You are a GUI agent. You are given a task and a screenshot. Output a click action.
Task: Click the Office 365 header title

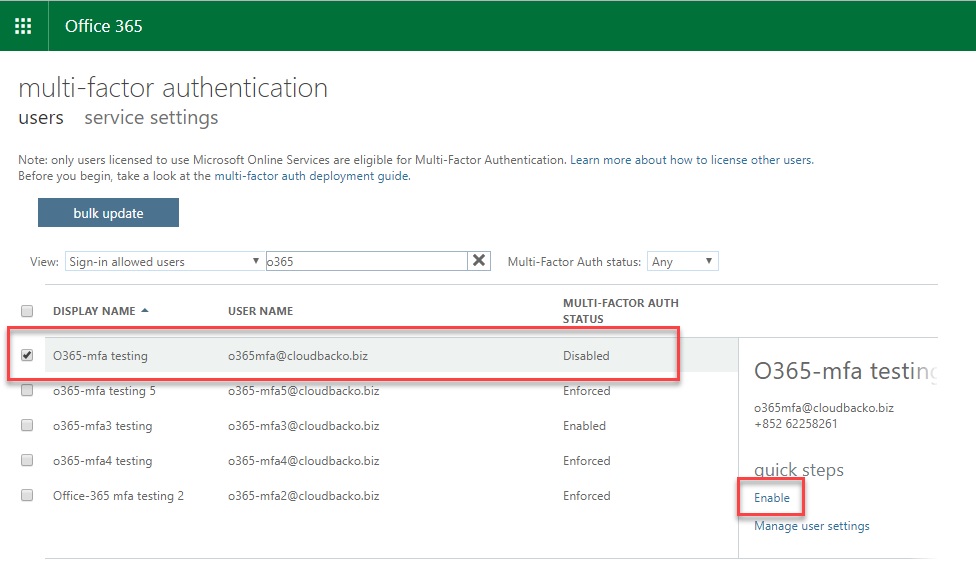pos(103,26)
